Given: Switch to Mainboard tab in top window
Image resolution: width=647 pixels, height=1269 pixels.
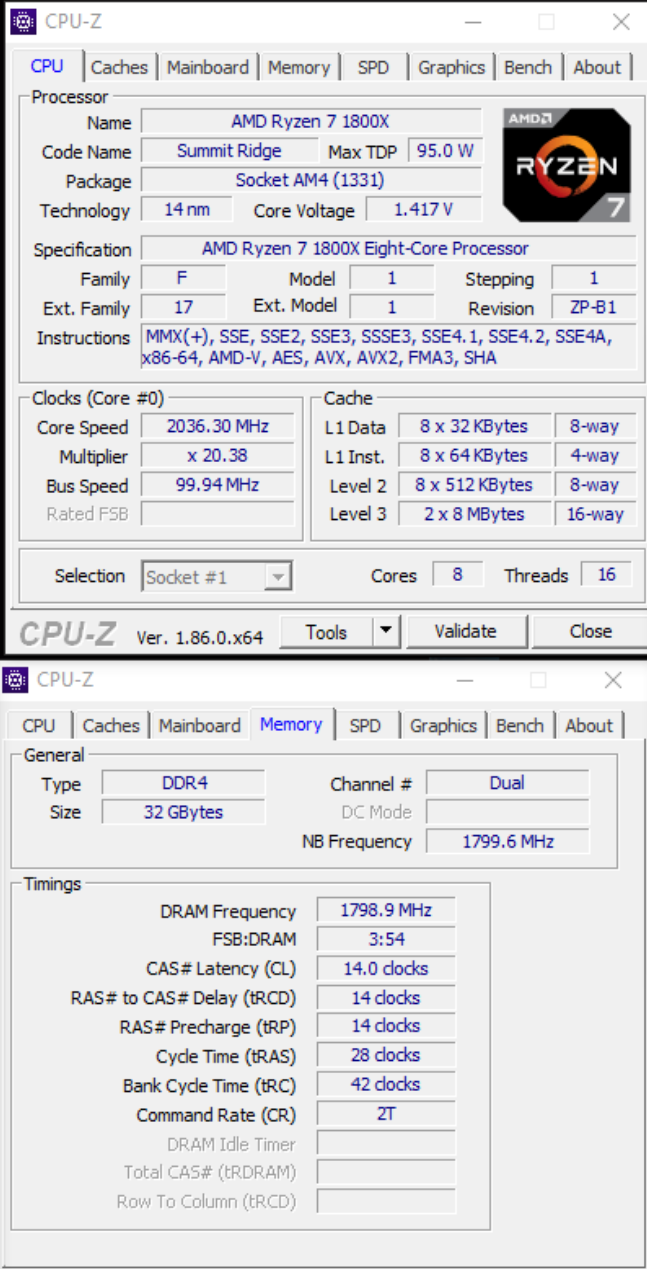Looking at the screenshot, I should click(x=208, y=67).
